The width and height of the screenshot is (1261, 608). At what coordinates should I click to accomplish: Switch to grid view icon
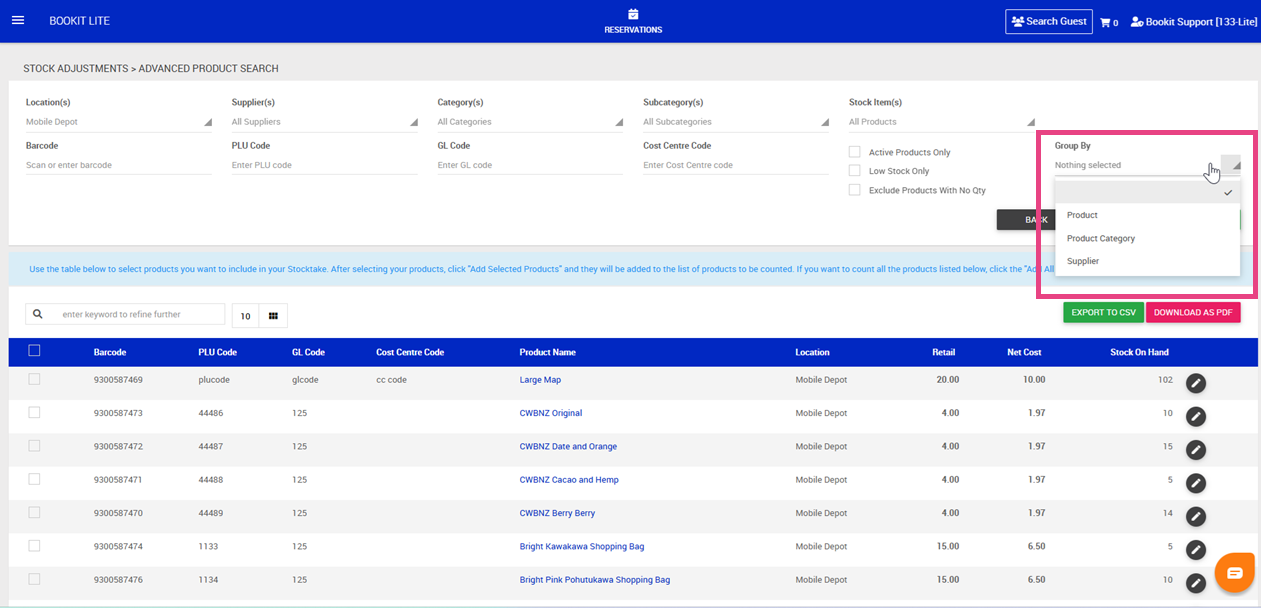pyautogui.click(x=273, y=316)
